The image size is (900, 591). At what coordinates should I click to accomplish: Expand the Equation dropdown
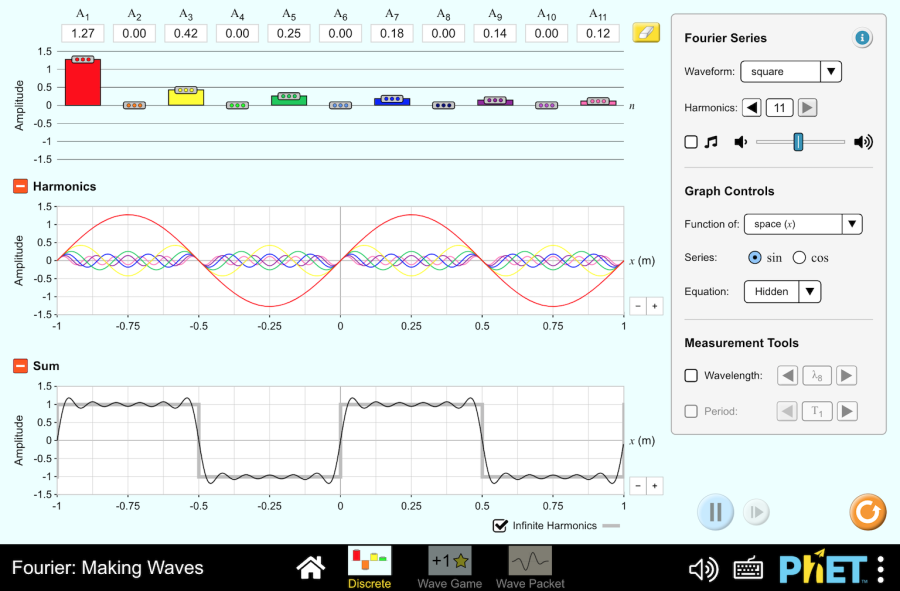(x=782, y=292)
